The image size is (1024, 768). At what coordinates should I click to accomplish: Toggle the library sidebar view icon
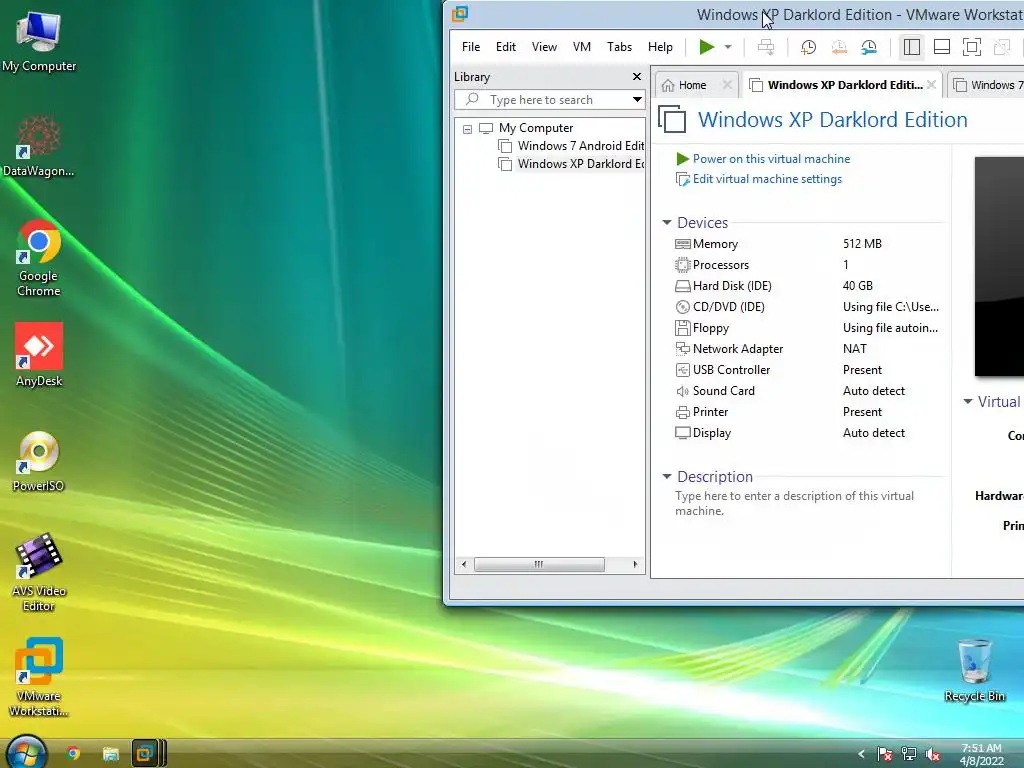pos(912,47)
